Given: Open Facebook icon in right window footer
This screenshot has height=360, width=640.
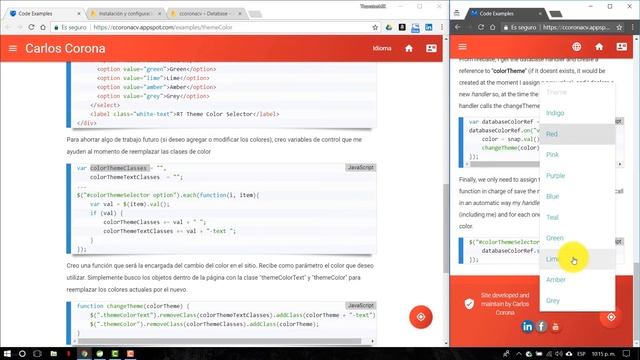Looking at the screenshot, I should 542,327.
